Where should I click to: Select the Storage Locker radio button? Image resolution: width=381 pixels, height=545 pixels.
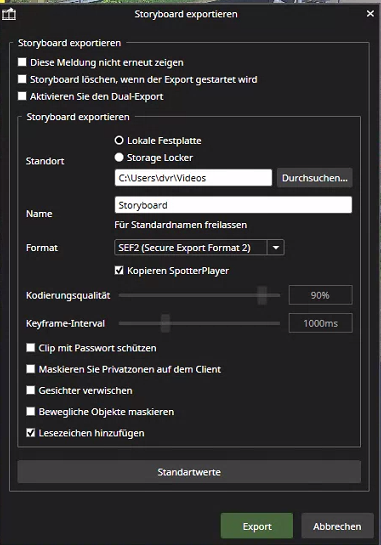click(x=119, y=157)
